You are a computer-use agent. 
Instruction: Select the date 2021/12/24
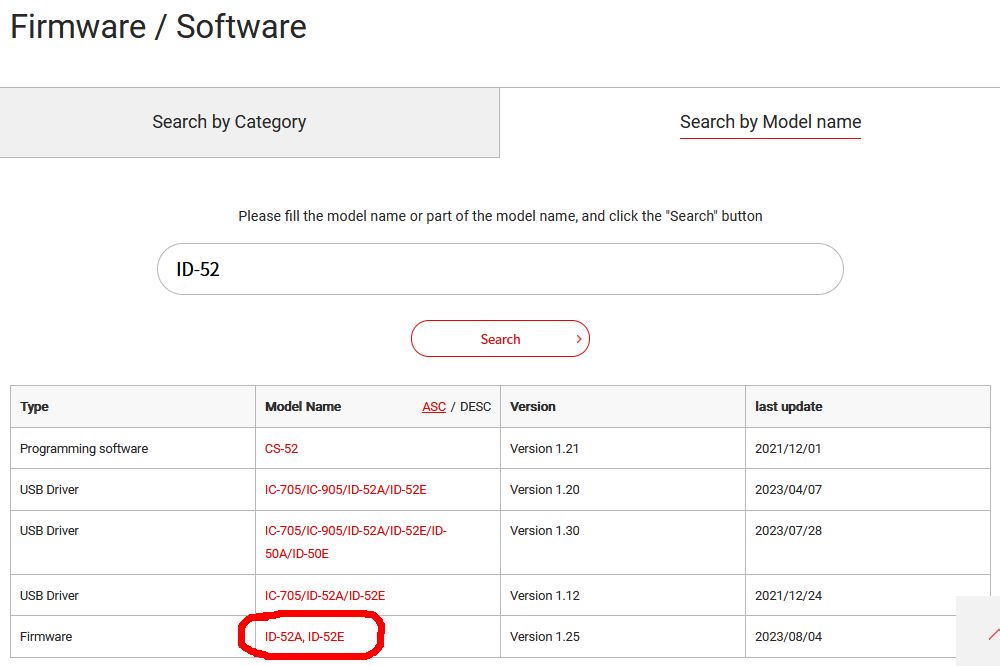[788, 595]
